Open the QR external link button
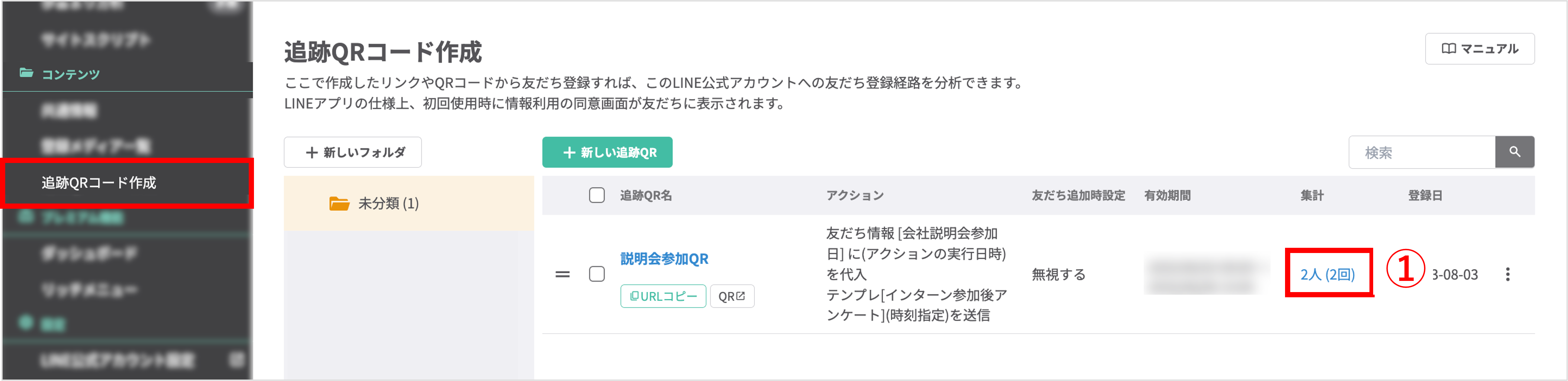The height and width of the screenshot is (381, 1568). pyautogui.click(x=732, y=297)
